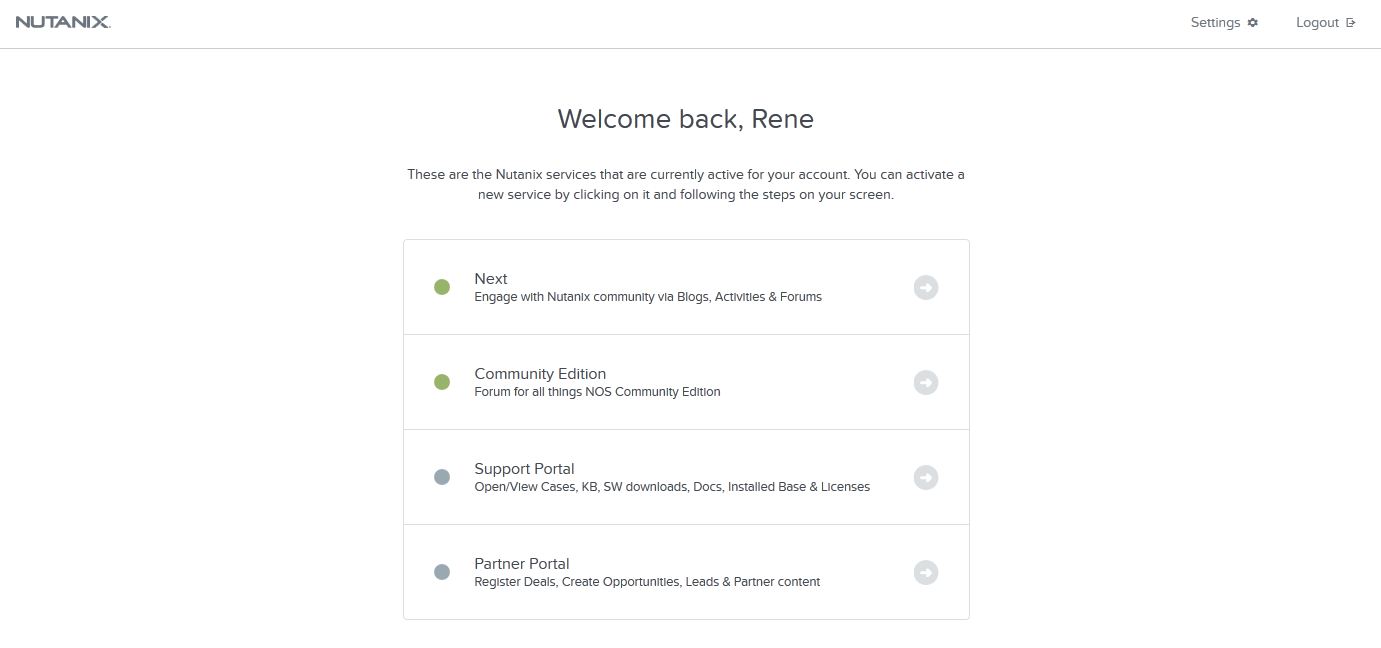Click the Nutanix logo

63,22
